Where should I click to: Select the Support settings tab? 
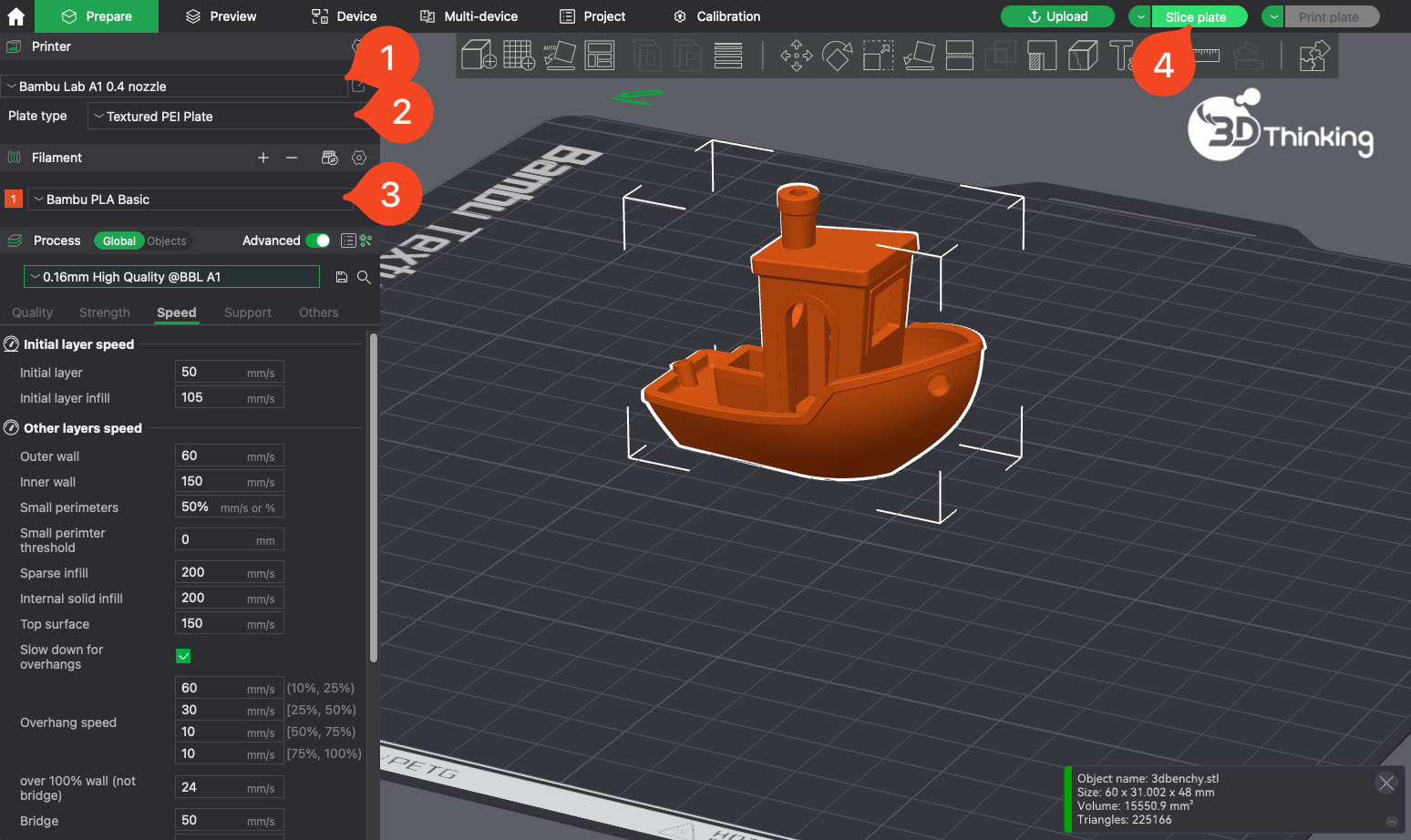click(248, 312)
